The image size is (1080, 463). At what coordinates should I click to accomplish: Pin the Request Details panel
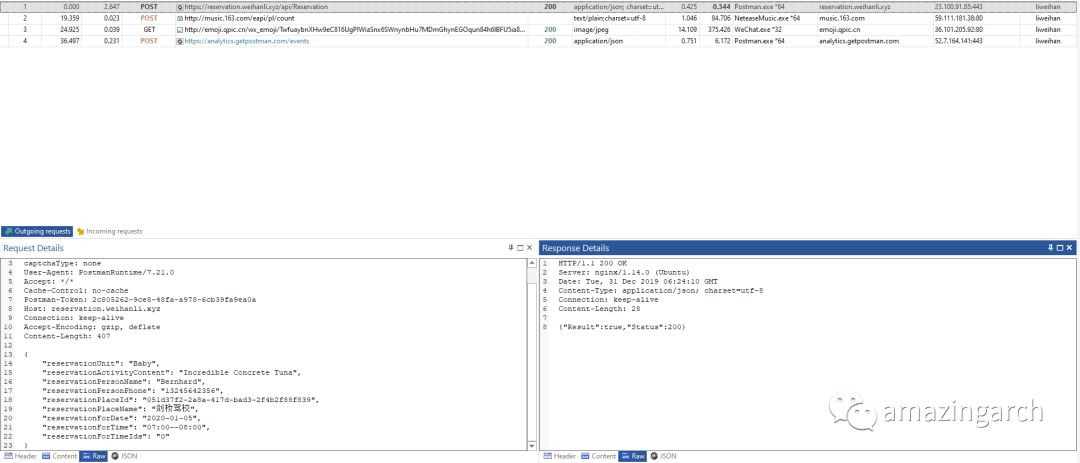pyautogui.click(x=511, y=247)
